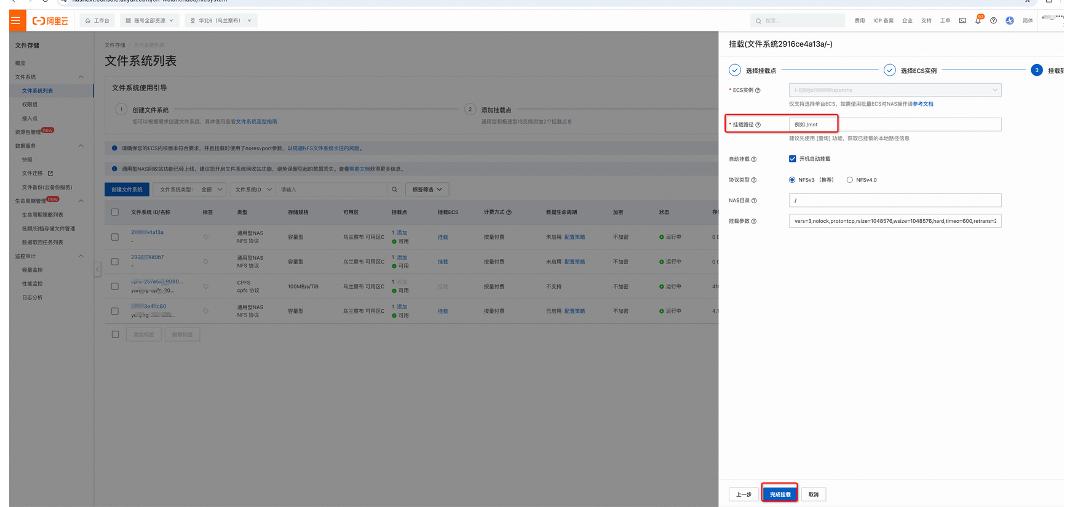Open the notification bell icon

tap(978, 20)
